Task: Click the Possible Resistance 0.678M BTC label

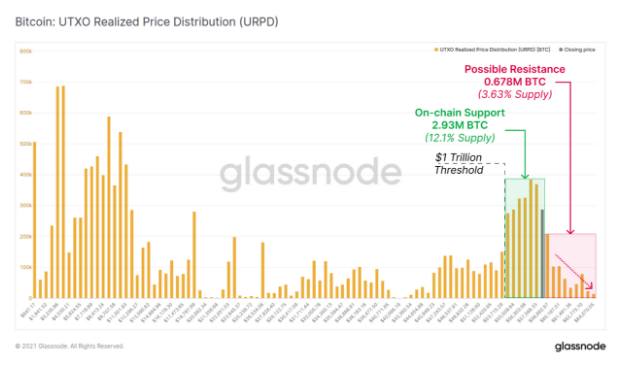Action: (x=515, y=81)
